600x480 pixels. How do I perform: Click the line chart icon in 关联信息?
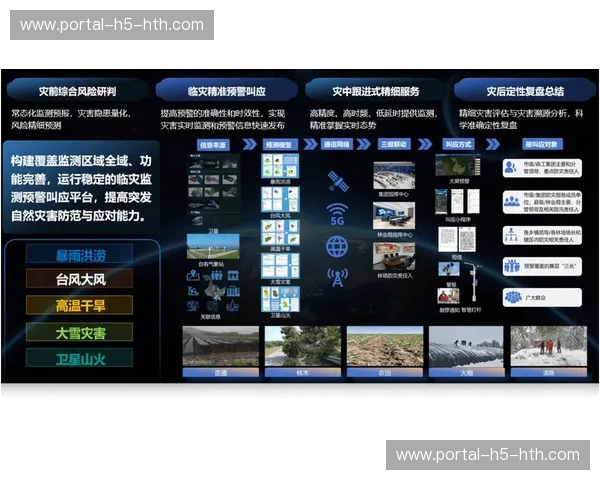(x=193, y=291)
